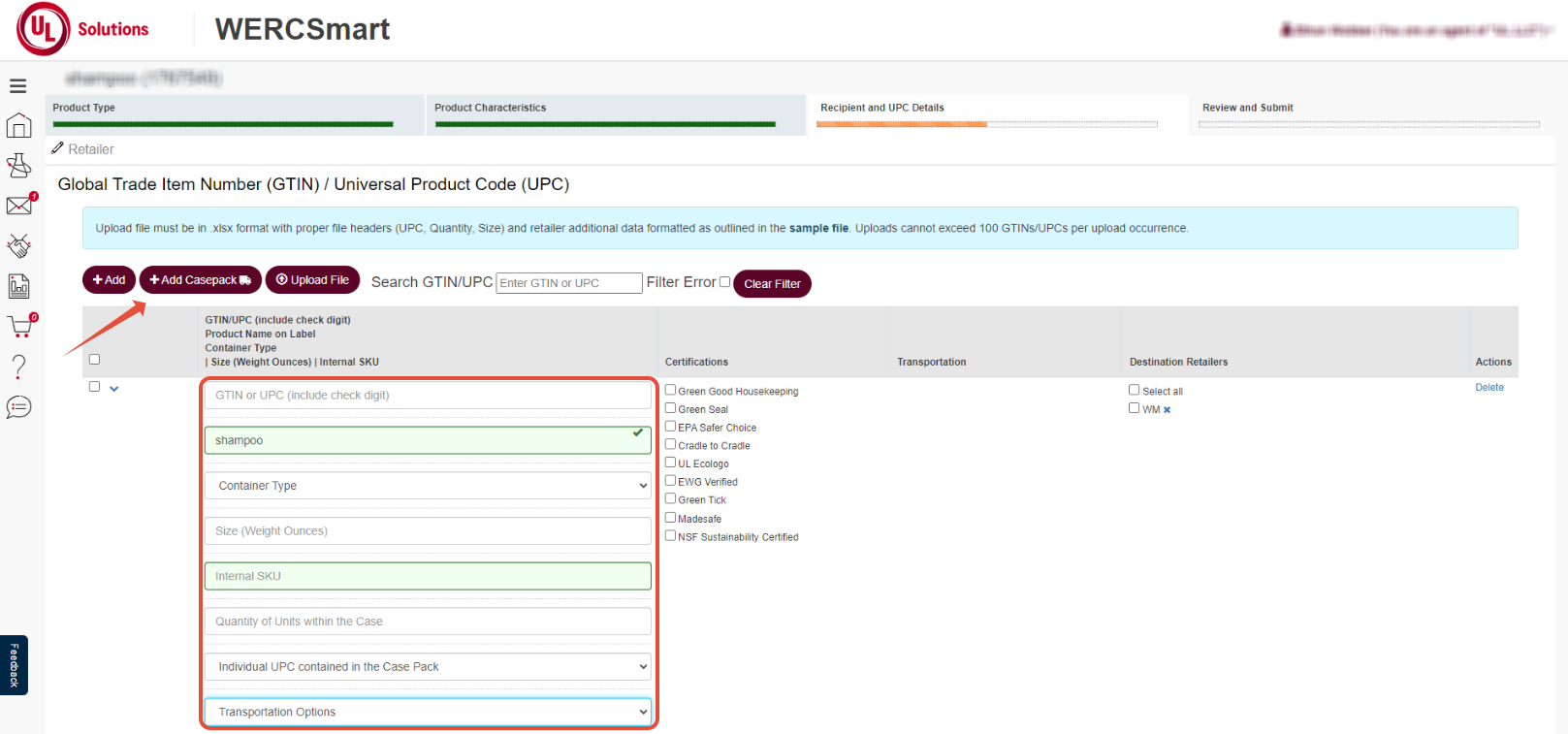The width and height of the screenshot is (1568, 734).
Task: Click the GTIN or UPC row field
Action: tap(428, 396)
